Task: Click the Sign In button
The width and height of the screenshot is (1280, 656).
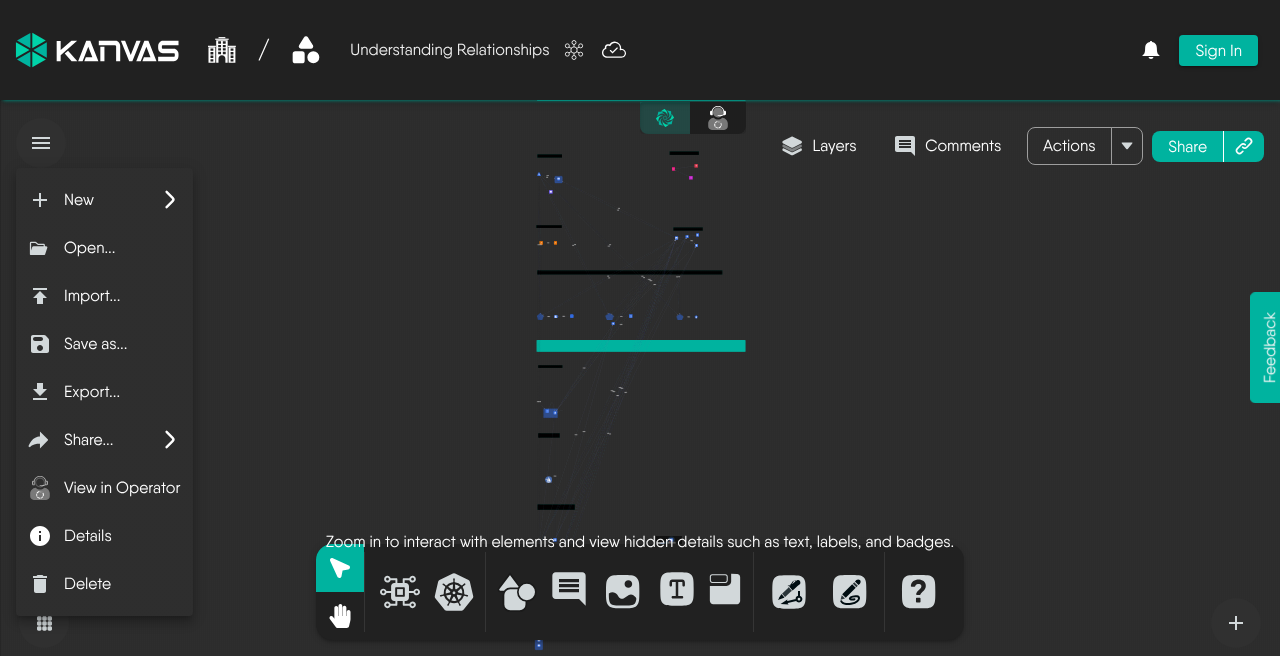Action: pos(1218,51)
